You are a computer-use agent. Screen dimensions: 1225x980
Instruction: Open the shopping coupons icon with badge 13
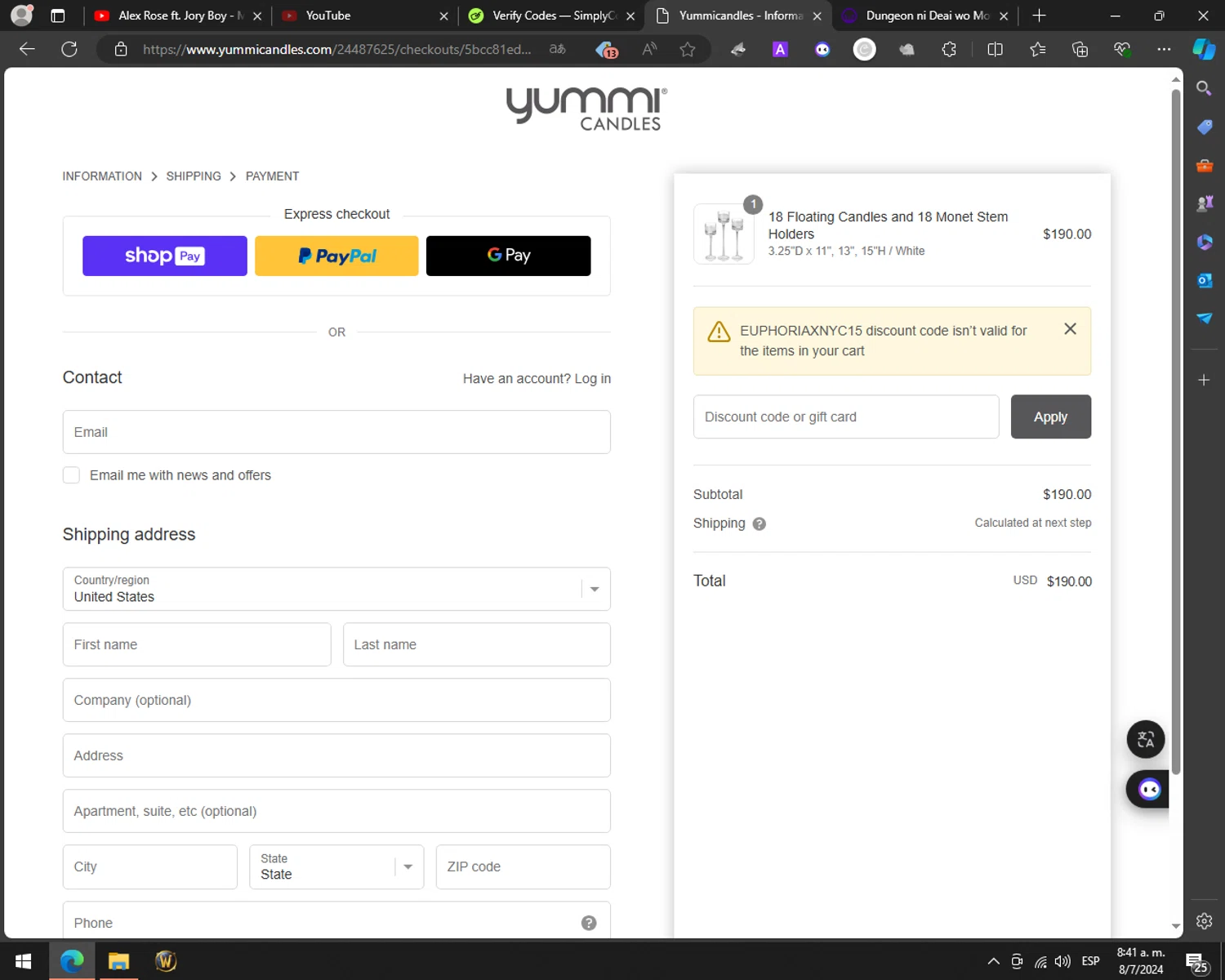[606, 50]
